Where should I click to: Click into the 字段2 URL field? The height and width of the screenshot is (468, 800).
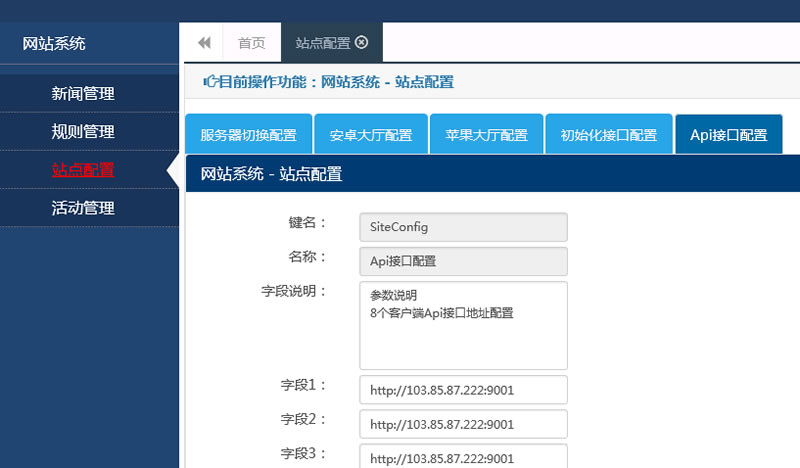pos(463,424)
